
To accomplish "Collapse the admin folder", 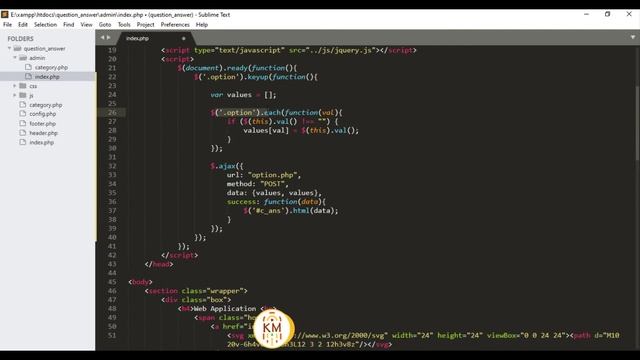I will 15,58.
